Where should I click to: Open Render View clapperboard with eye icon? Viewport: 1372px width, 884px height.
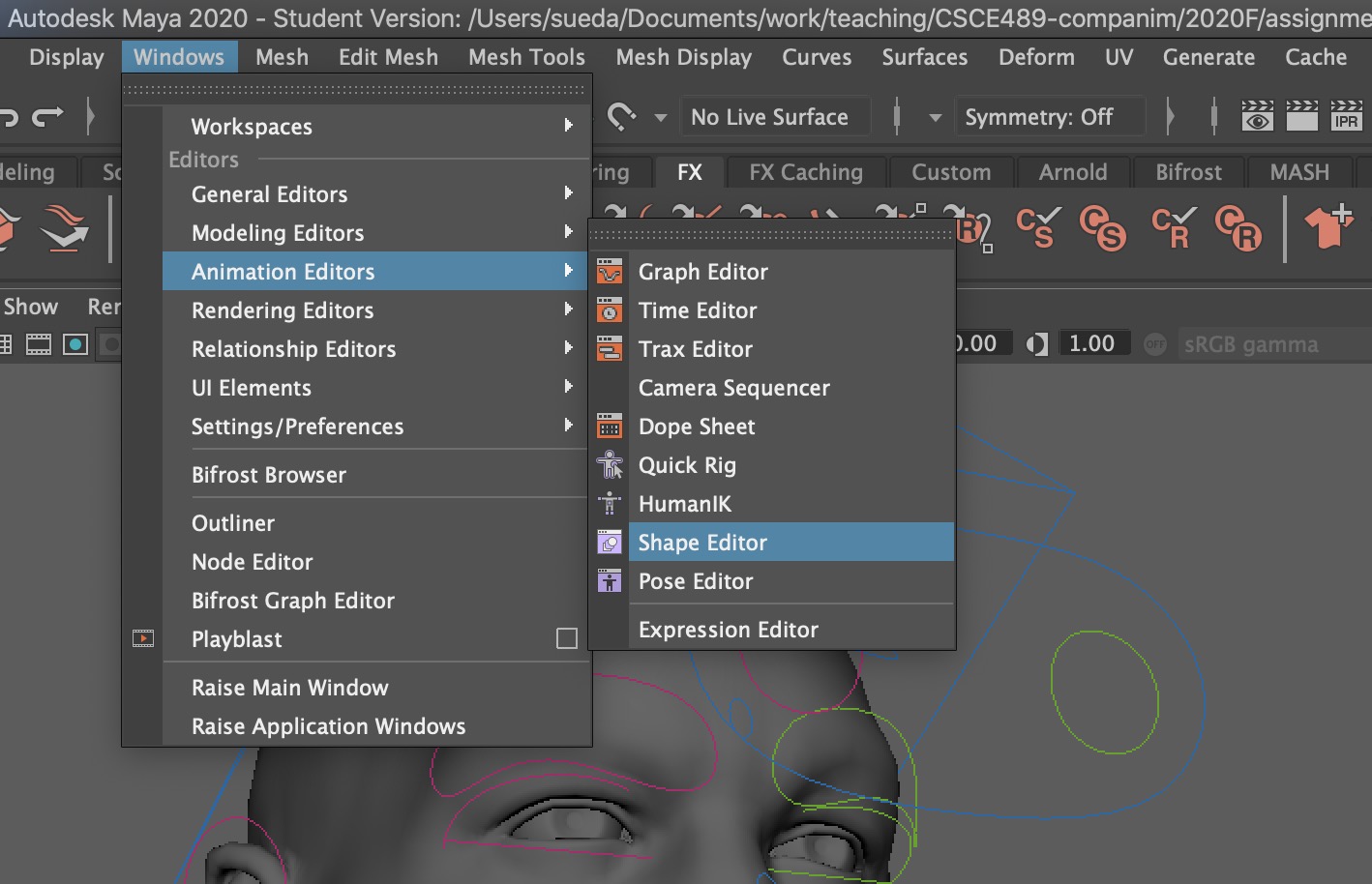1257,116
